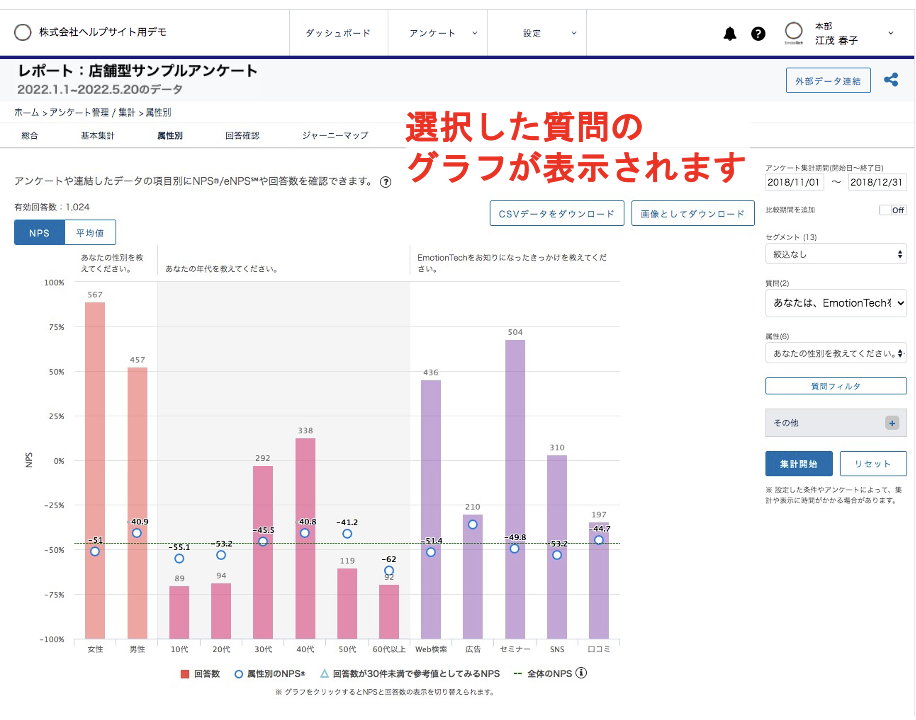
Task: Click the リセット button
Action: click(873, 463)
